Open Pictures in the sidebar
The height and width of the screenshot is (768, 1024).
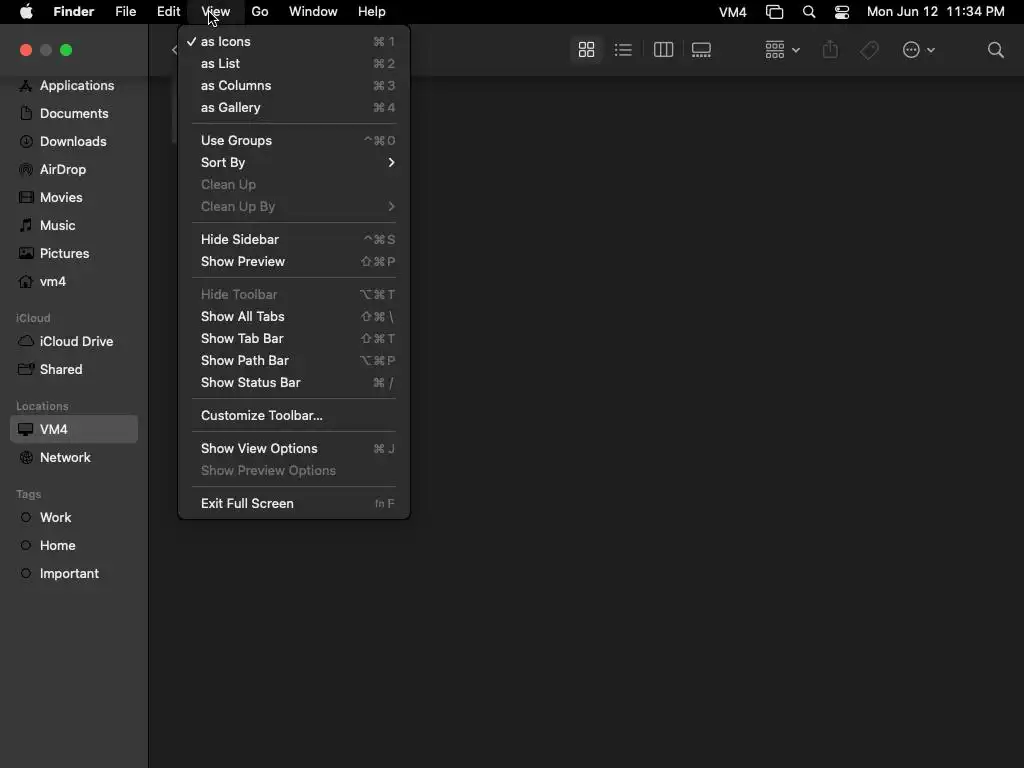pos(74,254)
